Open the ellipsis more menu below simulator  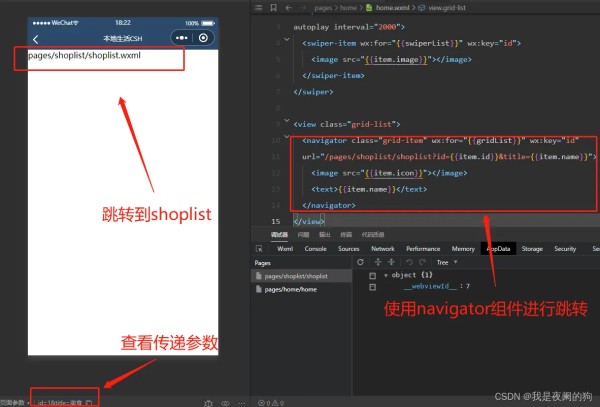click(242, 403)
